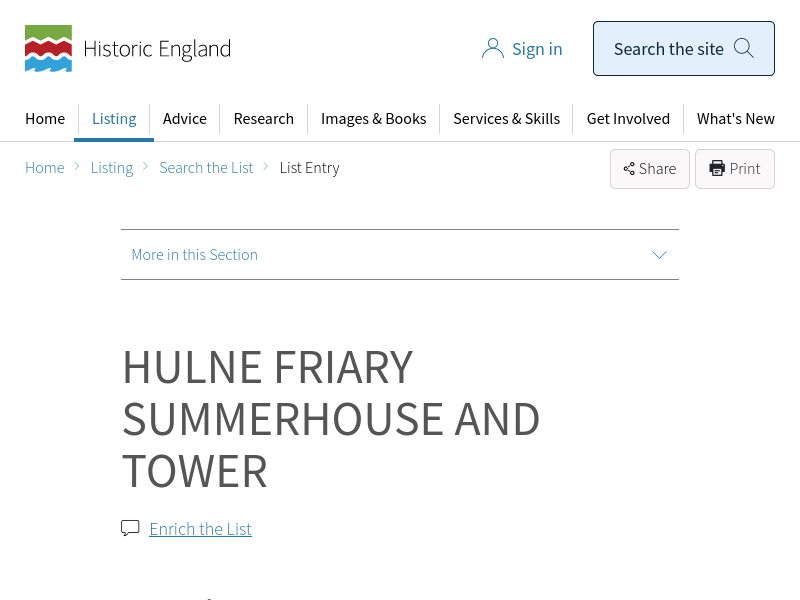Expand the More in this Section chevron

(x=659, y=255)
